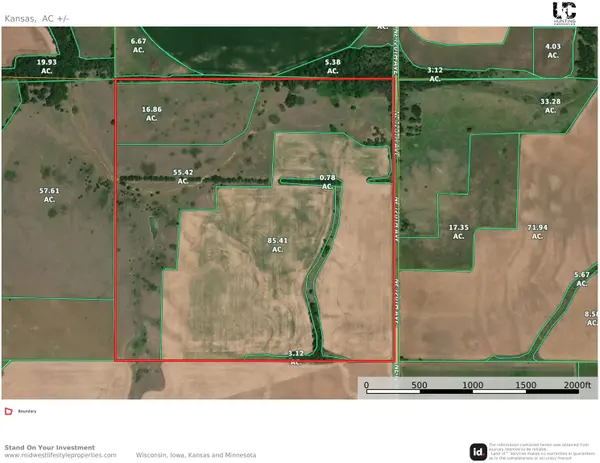Select the 19.93 AC. parcel label
This screenshot has height=463, width=600.
46,66
